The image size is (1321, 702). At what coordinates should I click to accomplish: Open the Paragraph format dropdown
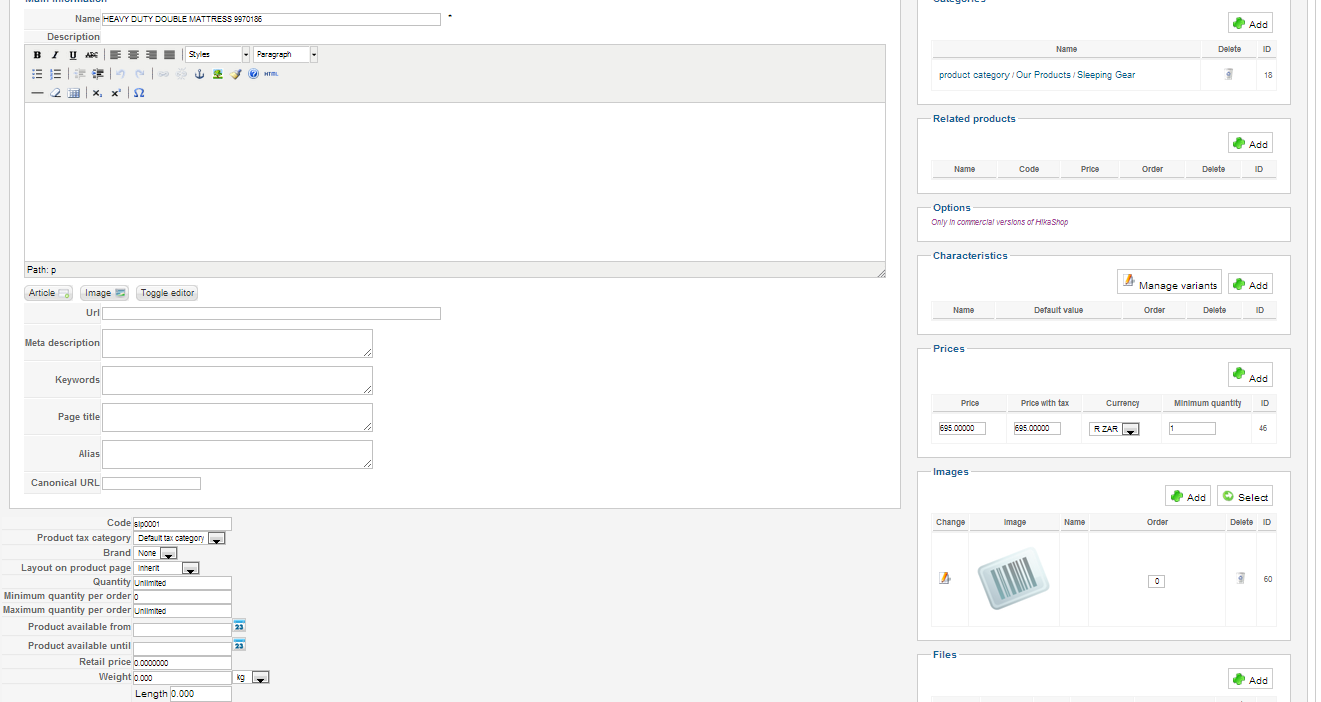pyautogui.click(x=286, y=55)
